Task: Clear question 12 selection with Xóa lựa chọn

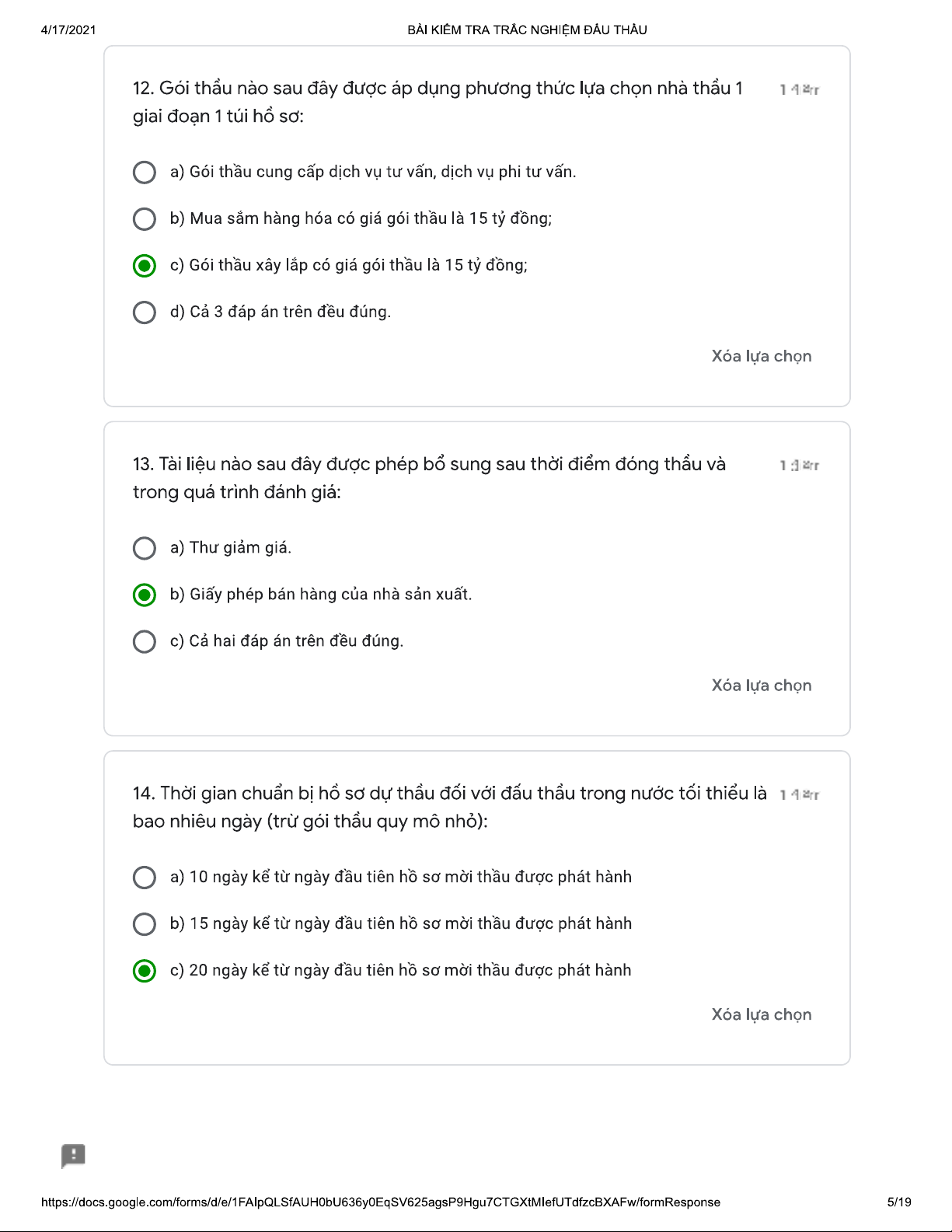Action: 761,356
